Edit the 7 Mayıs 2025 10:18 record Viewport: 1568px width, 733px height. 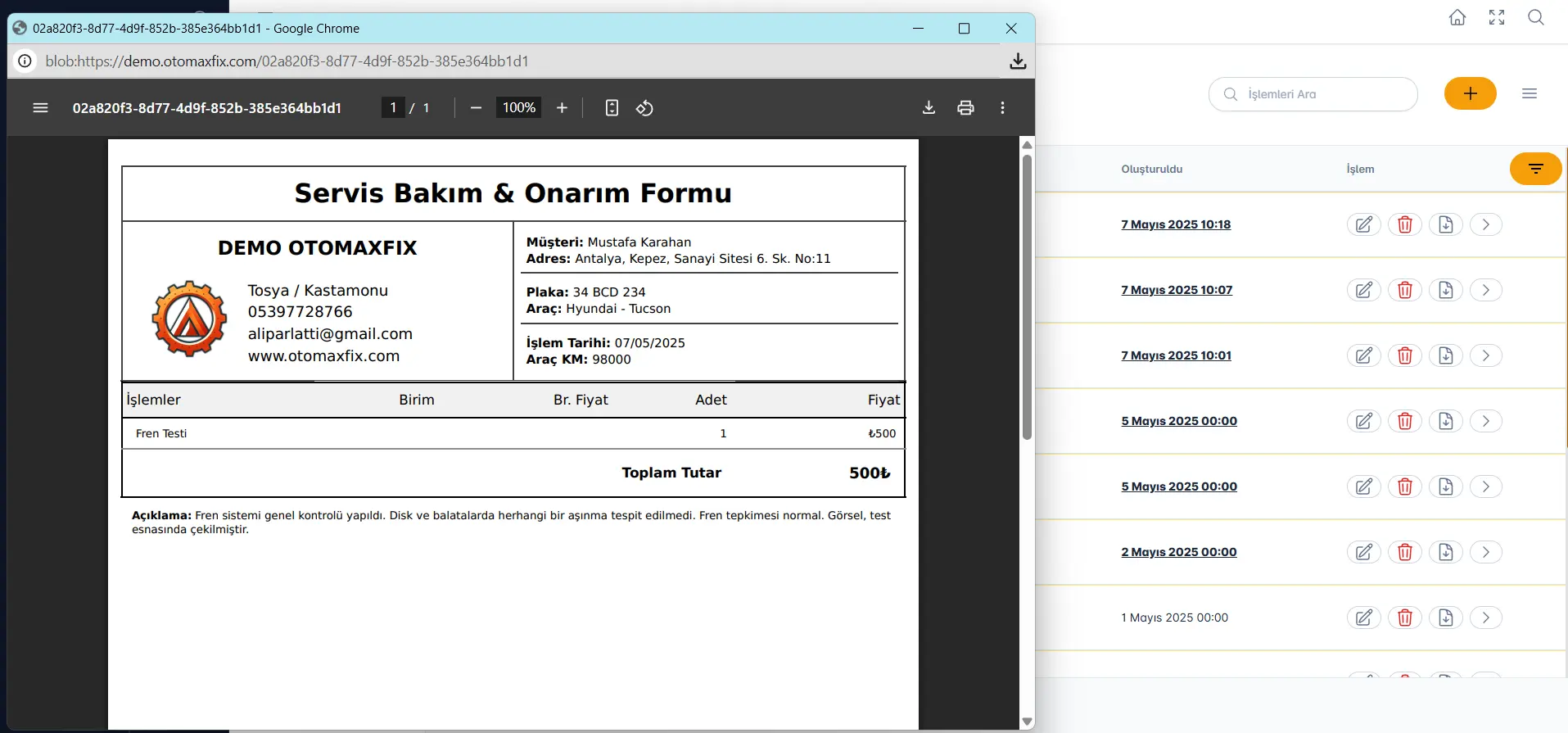click(1364, 224)
